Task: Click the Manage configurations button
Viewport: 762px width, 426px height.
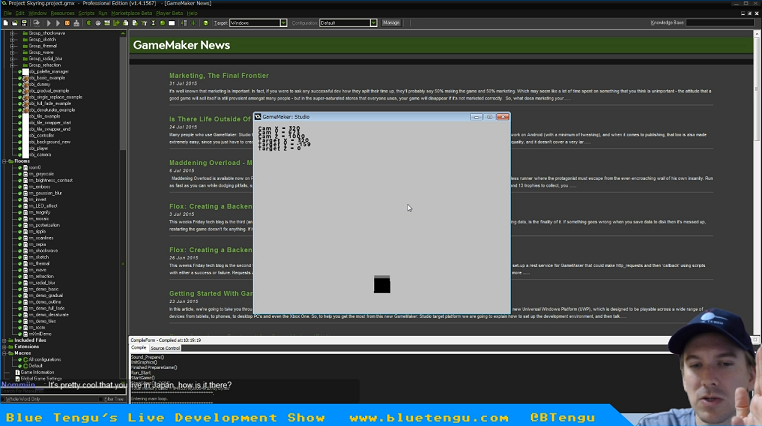Action: pyautogui.click(x=391, y=23)
